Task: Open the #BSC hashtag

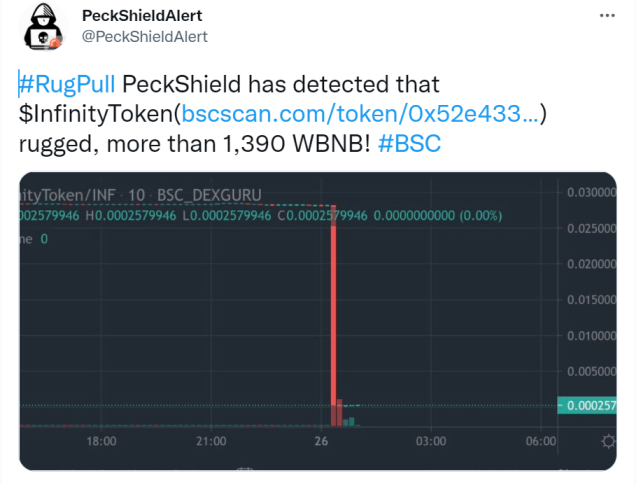Action: pyautogui.click(x=410, y=144)
